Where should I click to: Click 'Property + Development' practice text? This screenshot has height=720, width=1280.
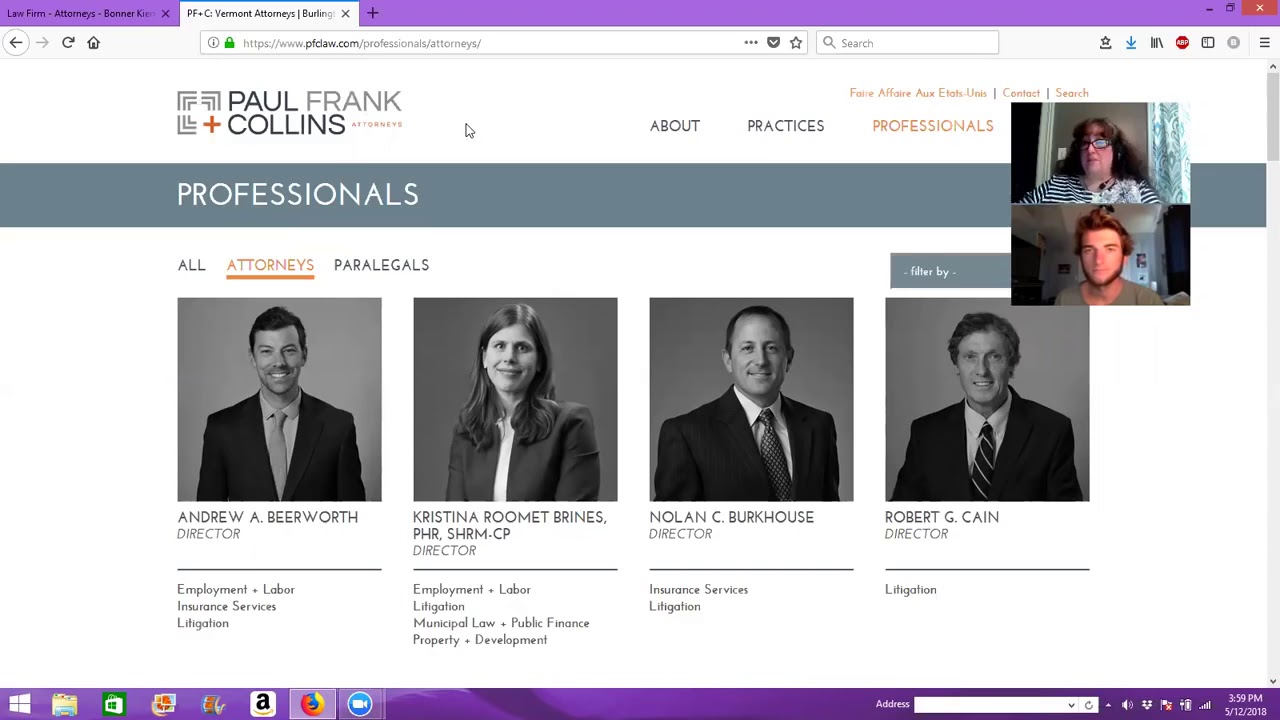480,640
